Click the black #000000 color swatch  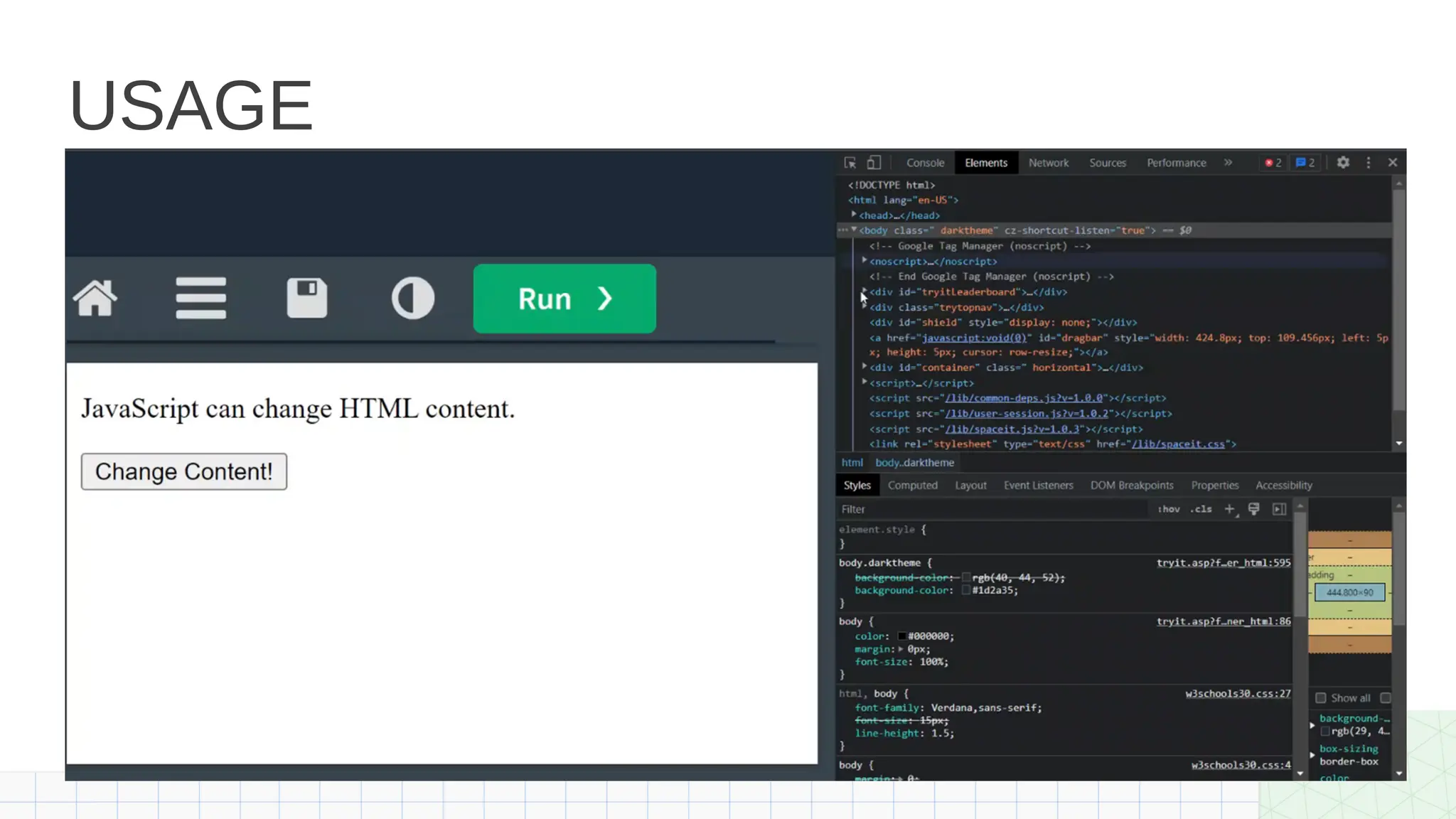tap(901, 636)
